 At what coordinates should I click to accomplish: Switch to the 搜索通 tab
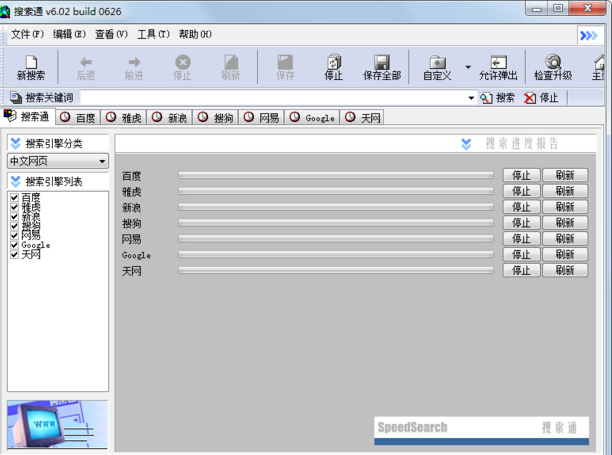tap(27, 116)
